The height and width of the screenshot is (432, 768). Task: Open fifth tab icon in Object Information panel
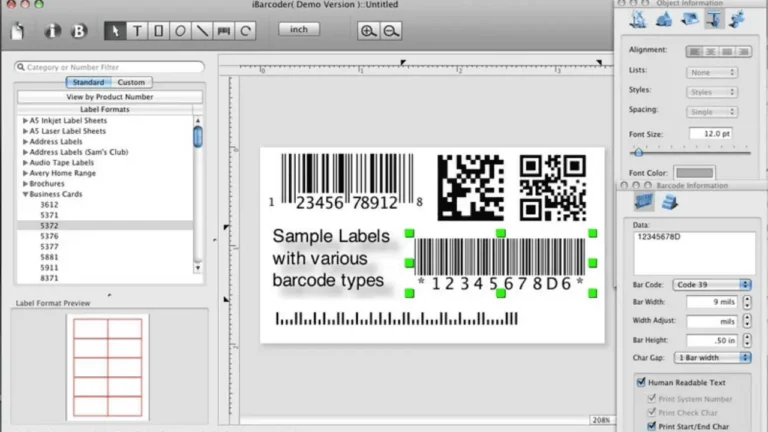[737, 19]
